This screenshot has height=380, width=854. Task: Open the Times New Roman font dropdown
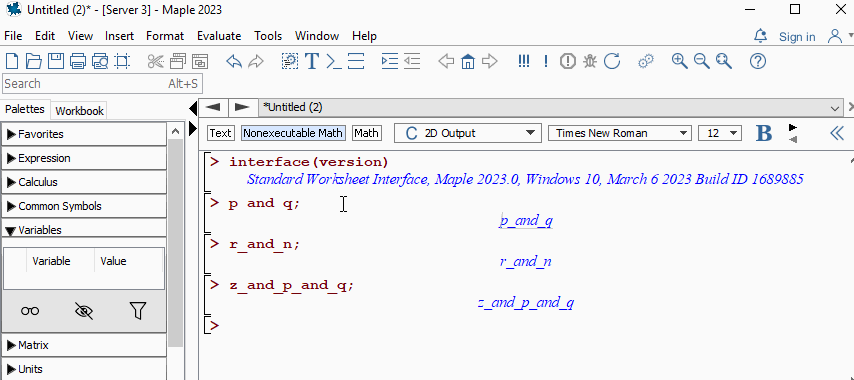pos(619,133)
